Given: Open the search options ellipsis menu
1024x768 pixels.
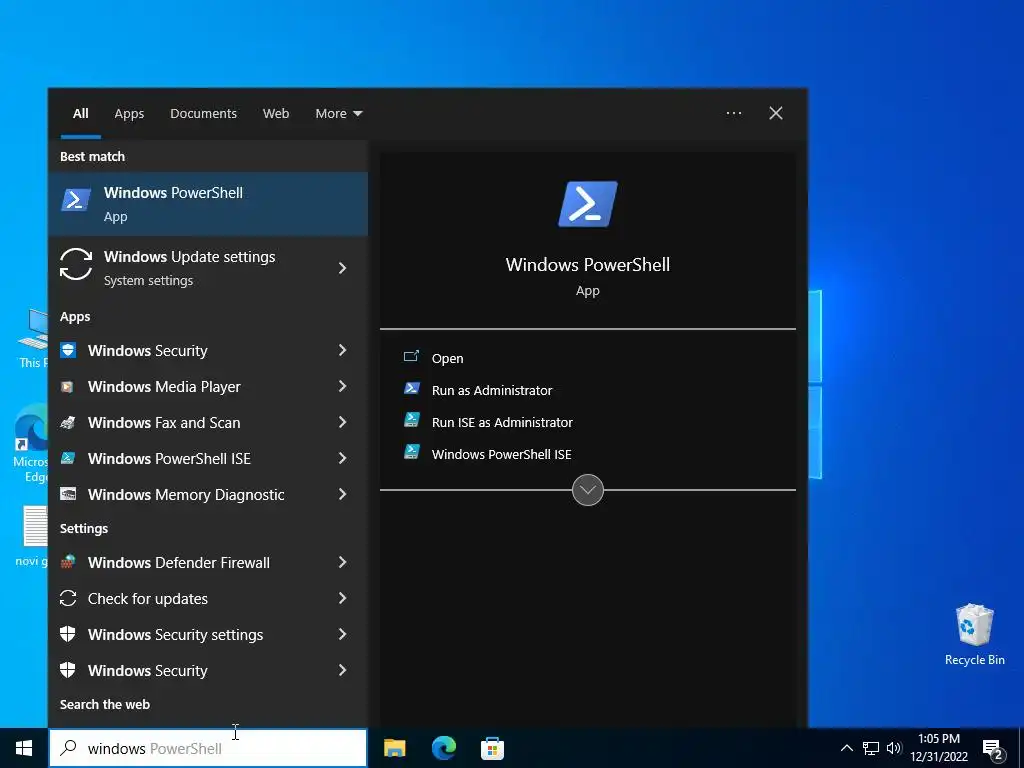Looking at the screenshot, I should [x=734, y=113].
